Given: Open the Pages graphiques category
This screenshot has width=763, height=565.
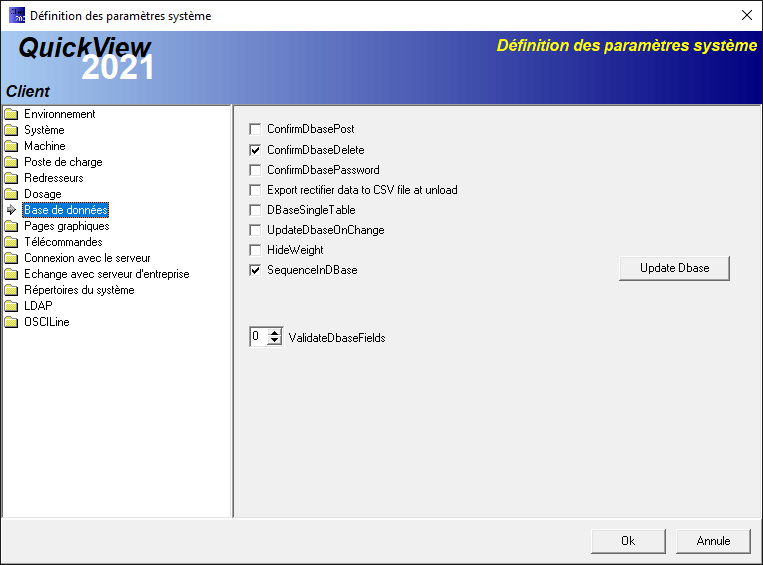Looking at the screenshot, I should pyautogui.click(x=67, y=226).
